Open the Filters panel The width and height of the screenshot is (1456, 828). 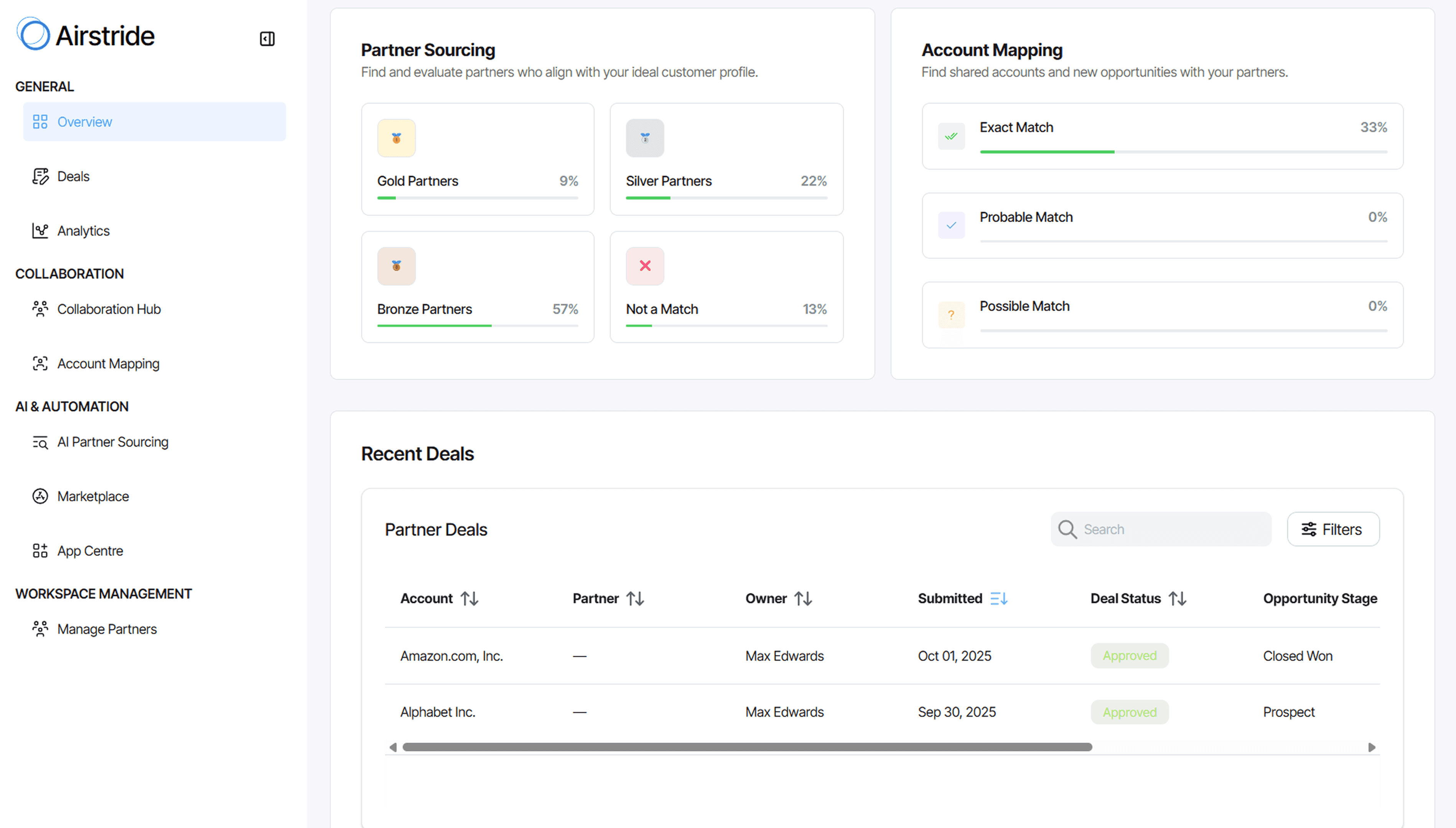1332,529
